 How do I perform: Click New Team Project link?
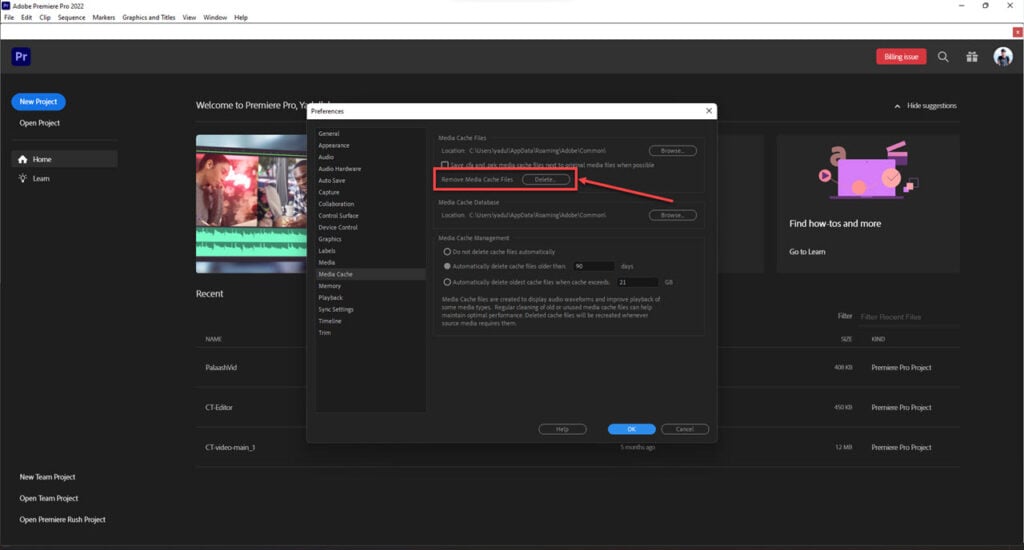47,477
